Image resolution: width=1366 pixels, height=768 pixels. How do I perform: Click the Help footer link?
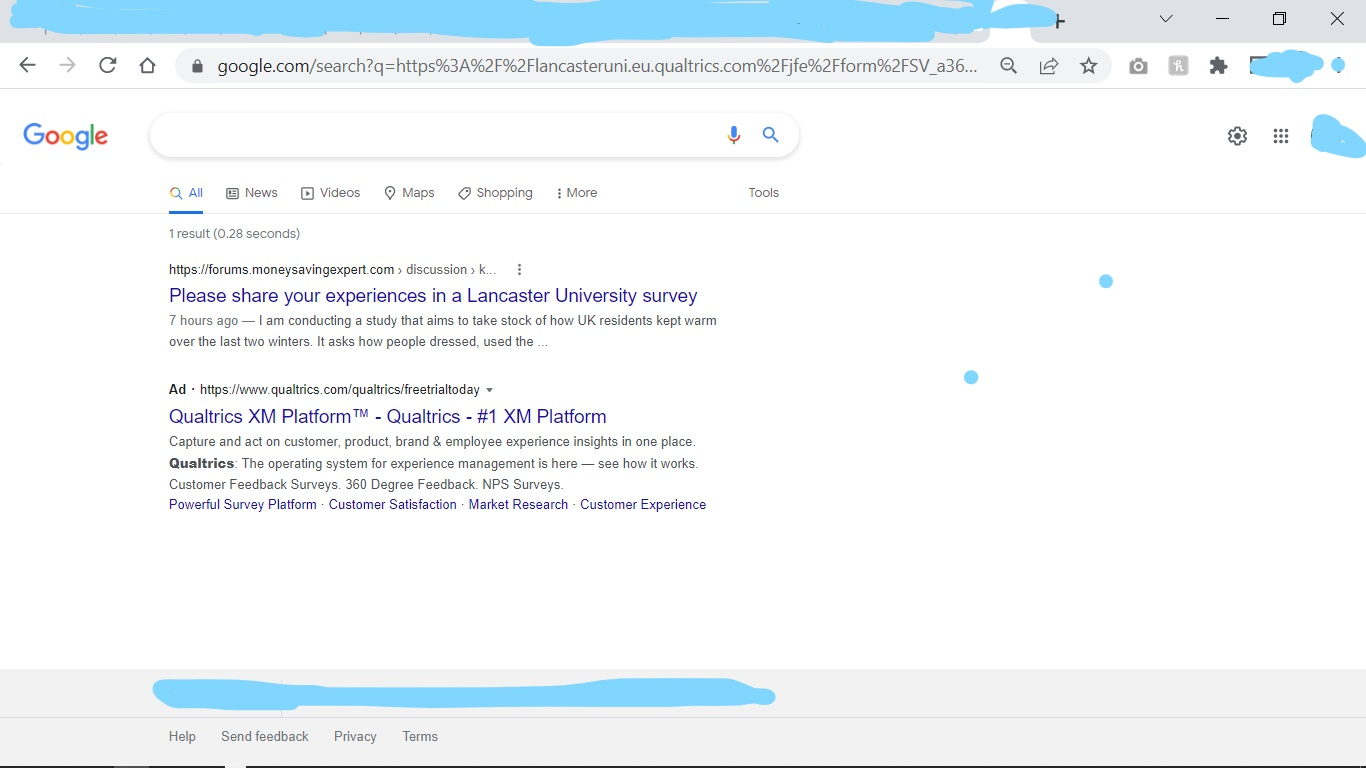(182, 737)
